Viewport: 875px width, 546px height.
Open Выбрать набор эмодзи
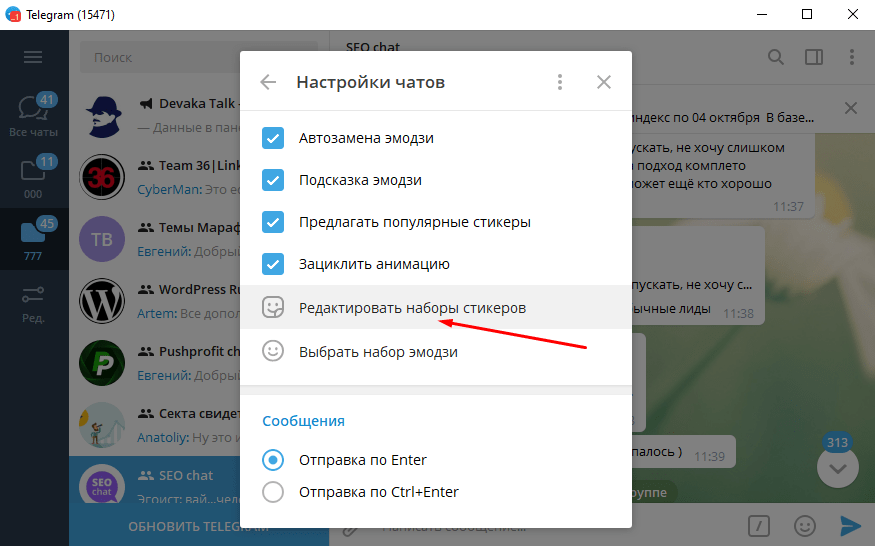click(x=378, y=352)
